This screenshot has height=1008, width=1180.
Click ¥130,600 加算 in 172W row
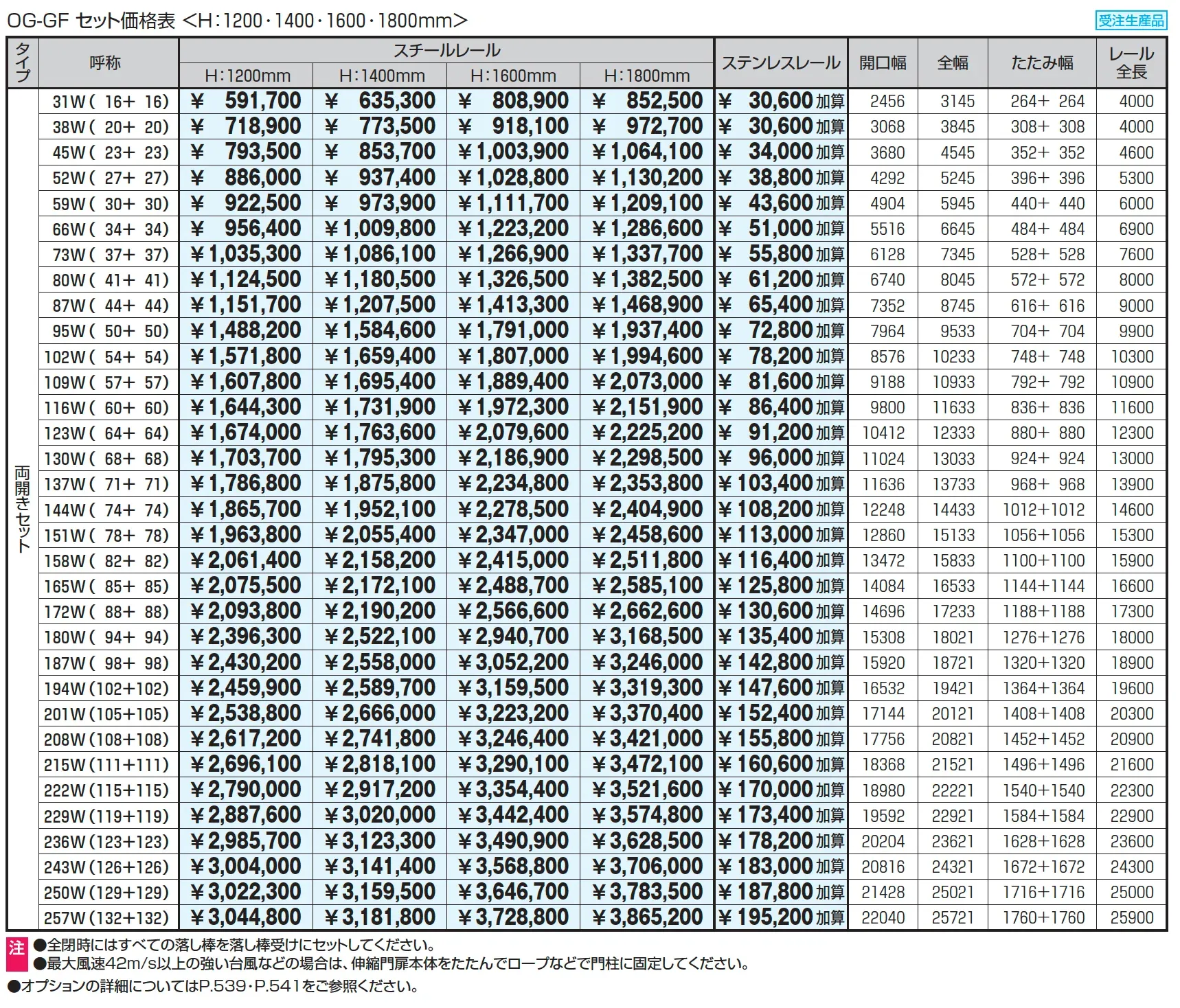(x=782, y=610)
